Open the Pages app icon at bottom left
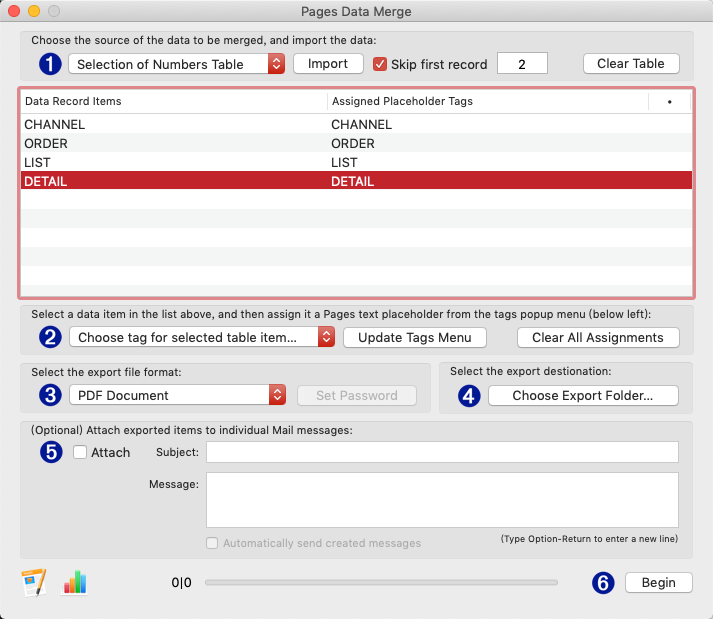 [x=34, y=582]
